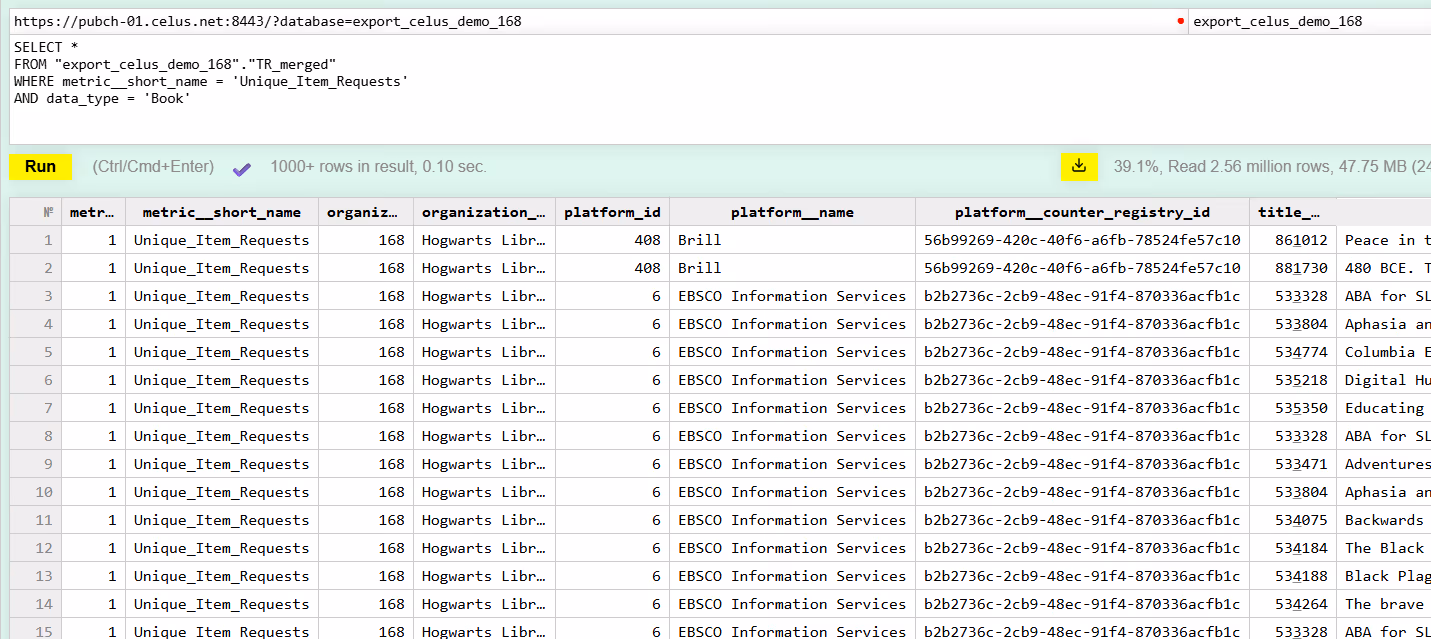Click title id 533471 in row 9
The width and height of the screenshot is (1431, 639).
(1292, 464)
